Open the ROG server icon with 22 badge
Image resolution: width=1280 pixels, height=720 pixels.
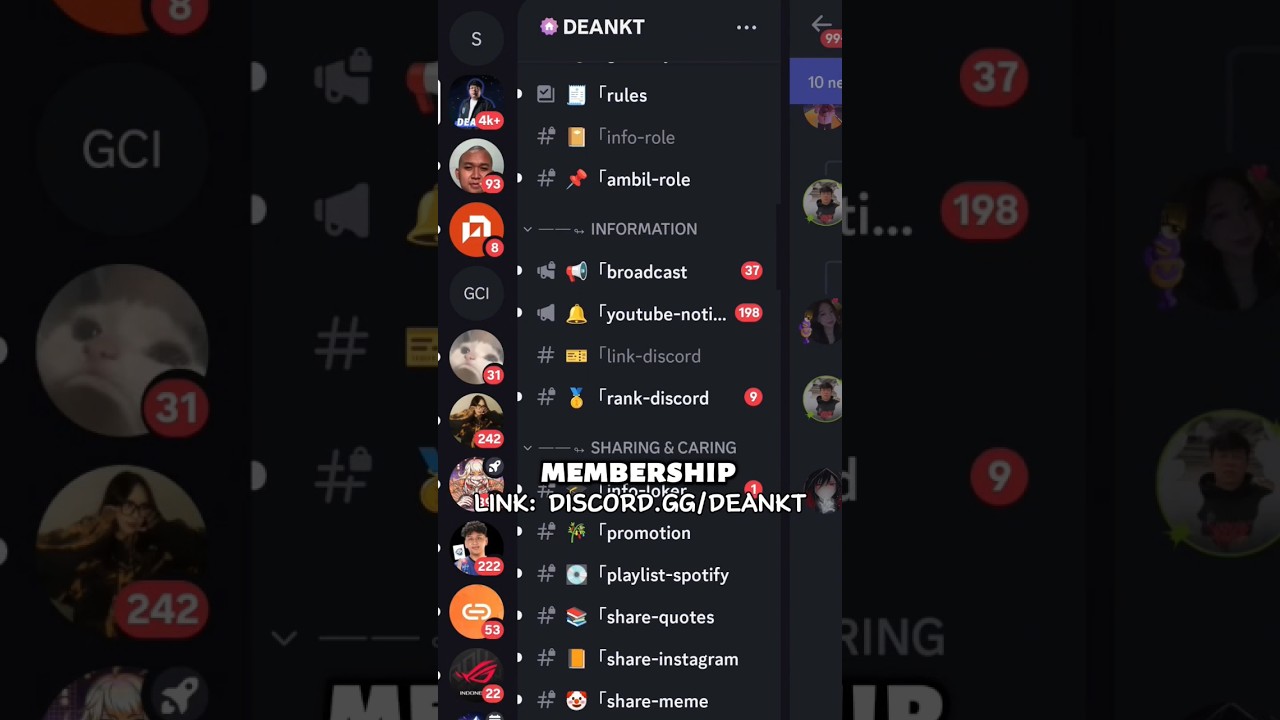point(476,676)
